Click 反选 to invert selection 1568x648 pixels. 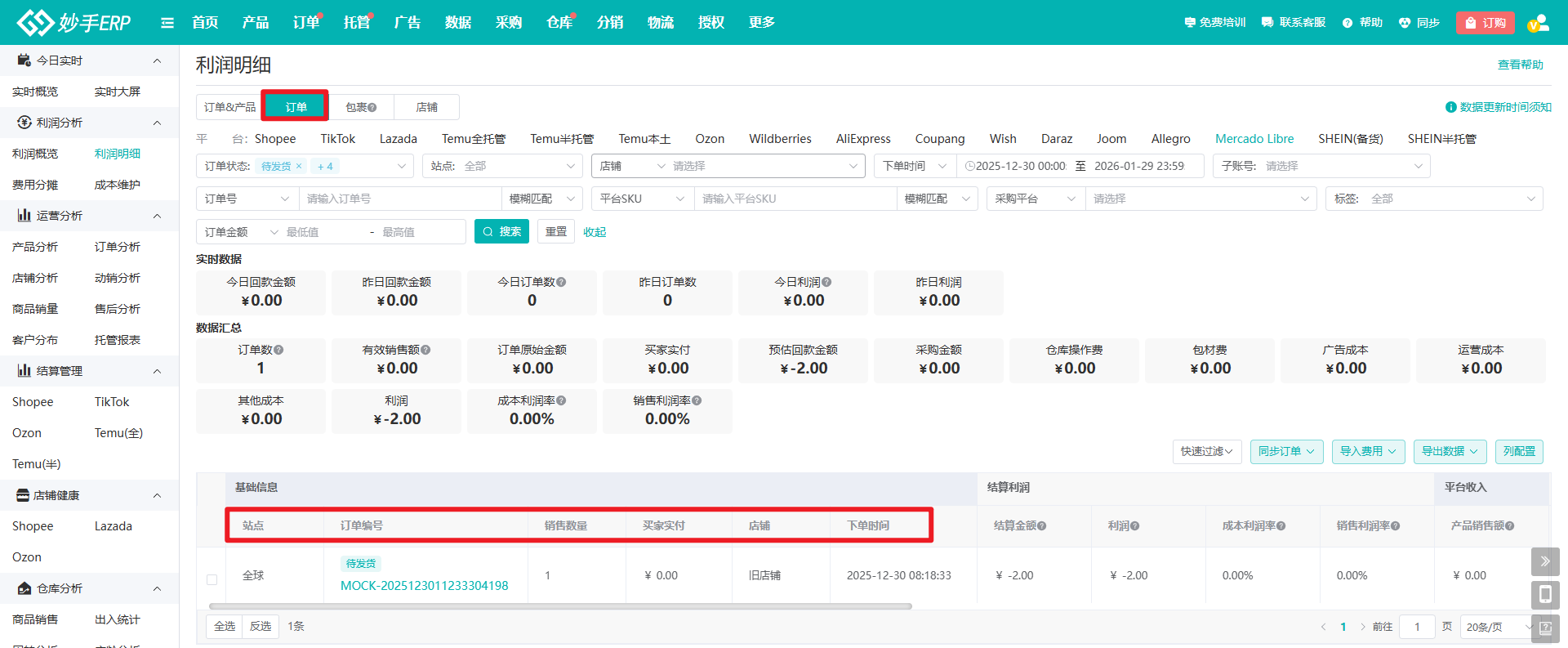point(261,626)
